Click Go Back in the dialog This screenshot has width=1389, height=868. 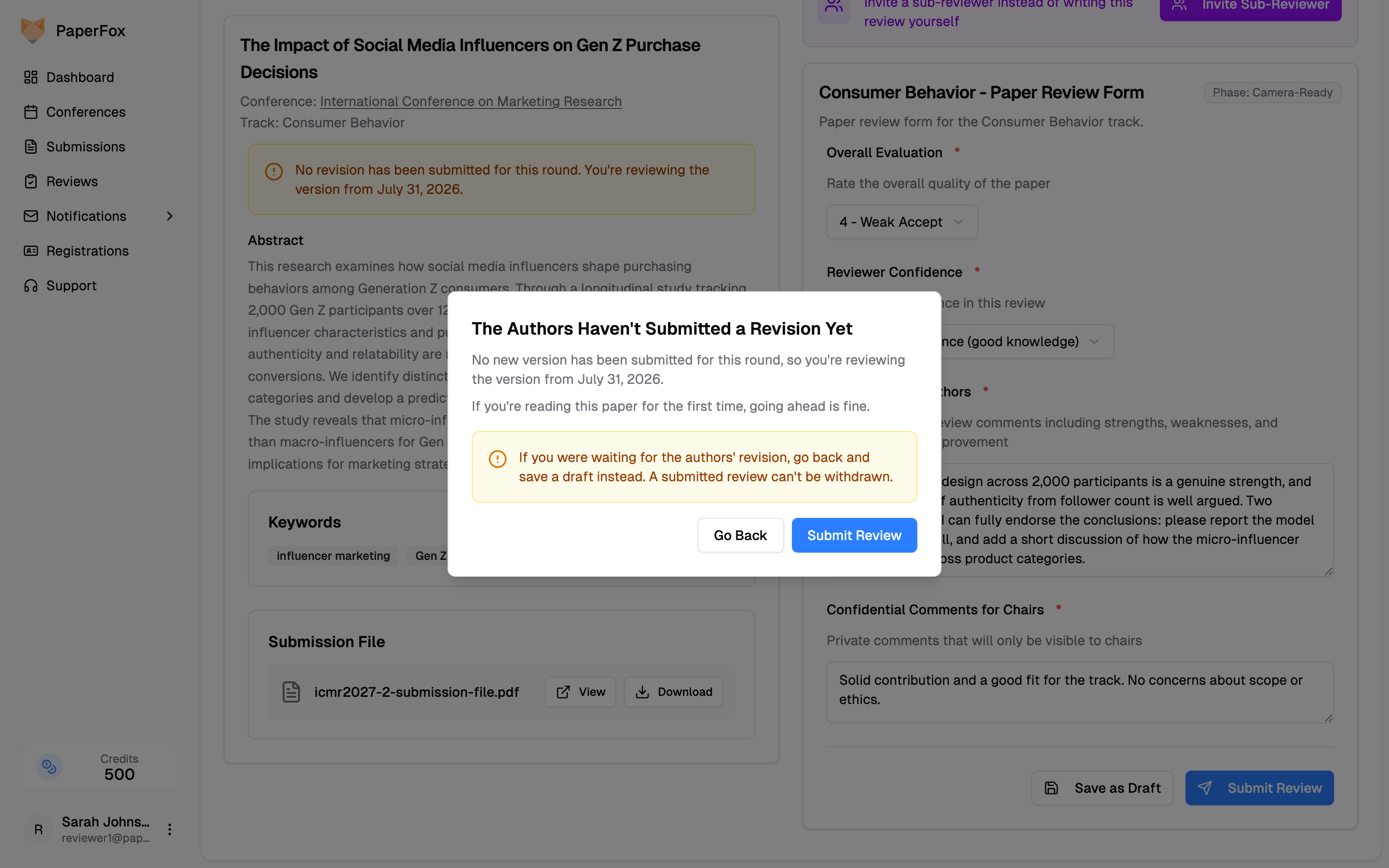(740, 535)
